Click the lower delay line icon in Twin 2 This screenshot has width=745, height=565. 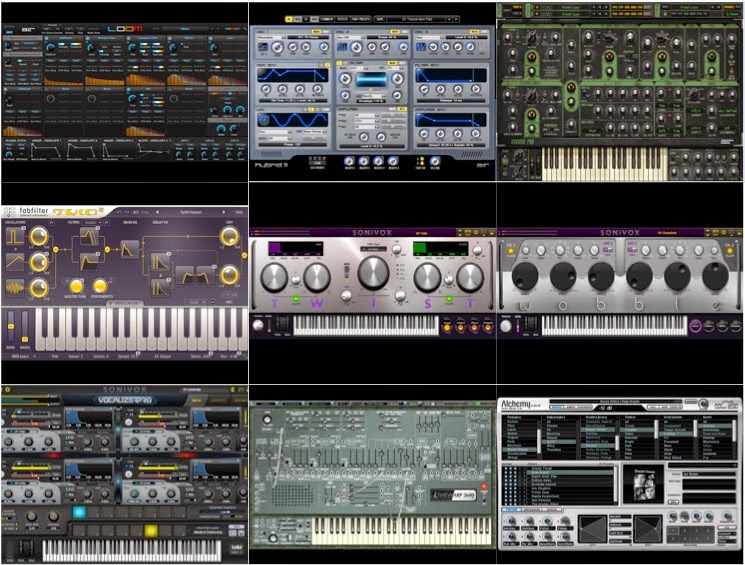pos(160,288)
